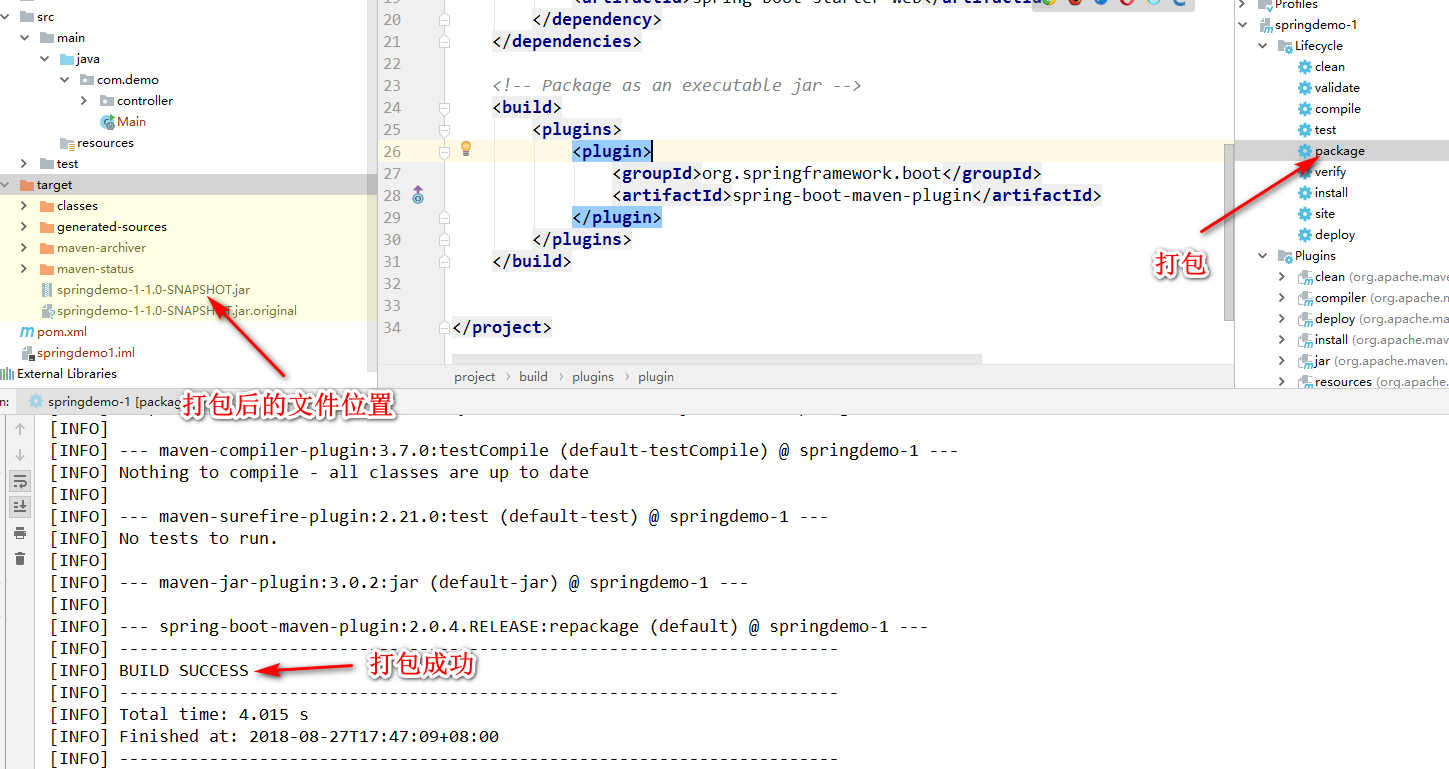Click spring-boot-maven-plugin artifactId text
The width and height of the screenshot is (1449, 769).
pos(852,195)
